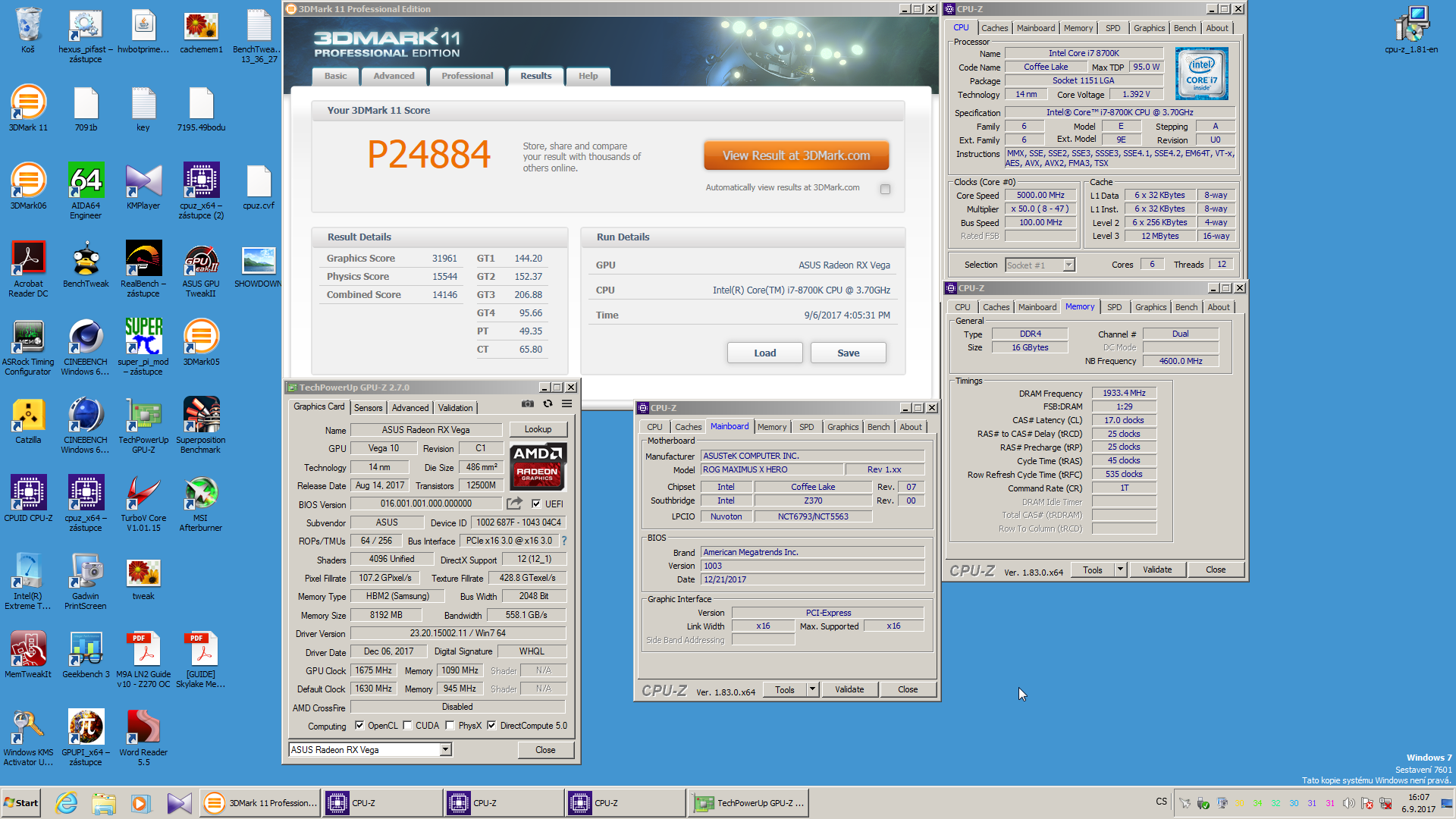Click GPU-Z screenshot camera icon
The image size is (1456, 819).
[x=528, y=404]
